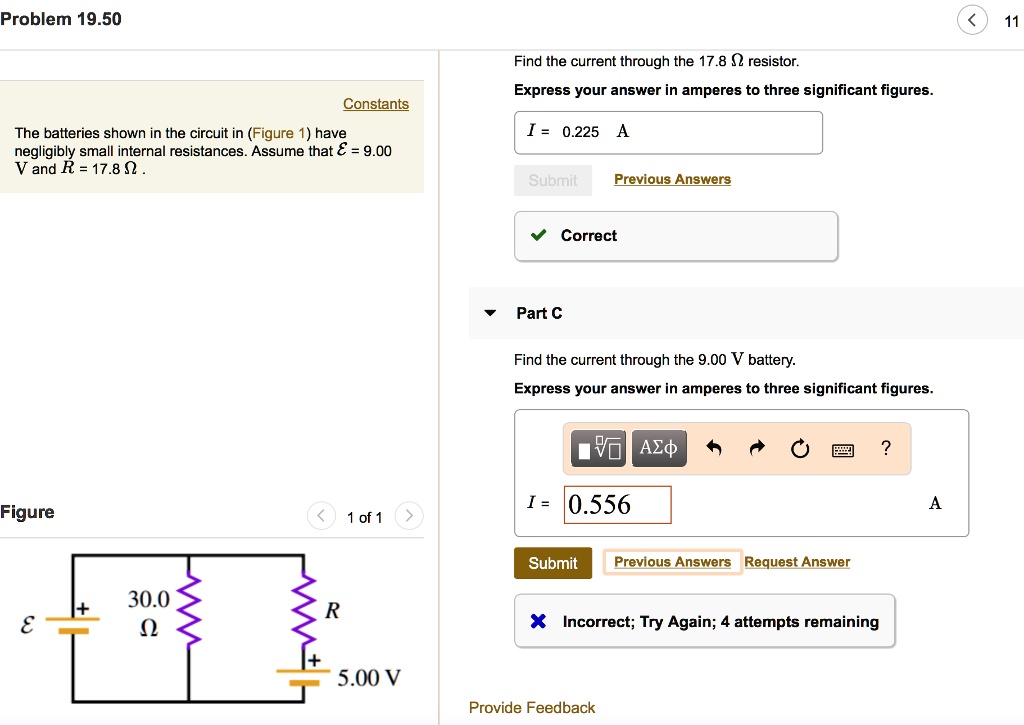Navigate to previous item with top-right chevron
Screen dimensions: 1024x725
(x=972, y=19)
